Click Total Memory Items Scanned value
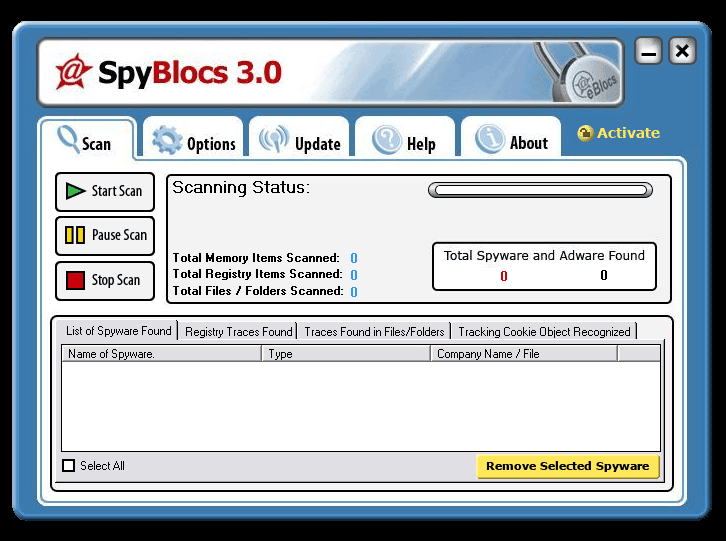Viewport: 726px width, 541px height. tap(354, 258)
